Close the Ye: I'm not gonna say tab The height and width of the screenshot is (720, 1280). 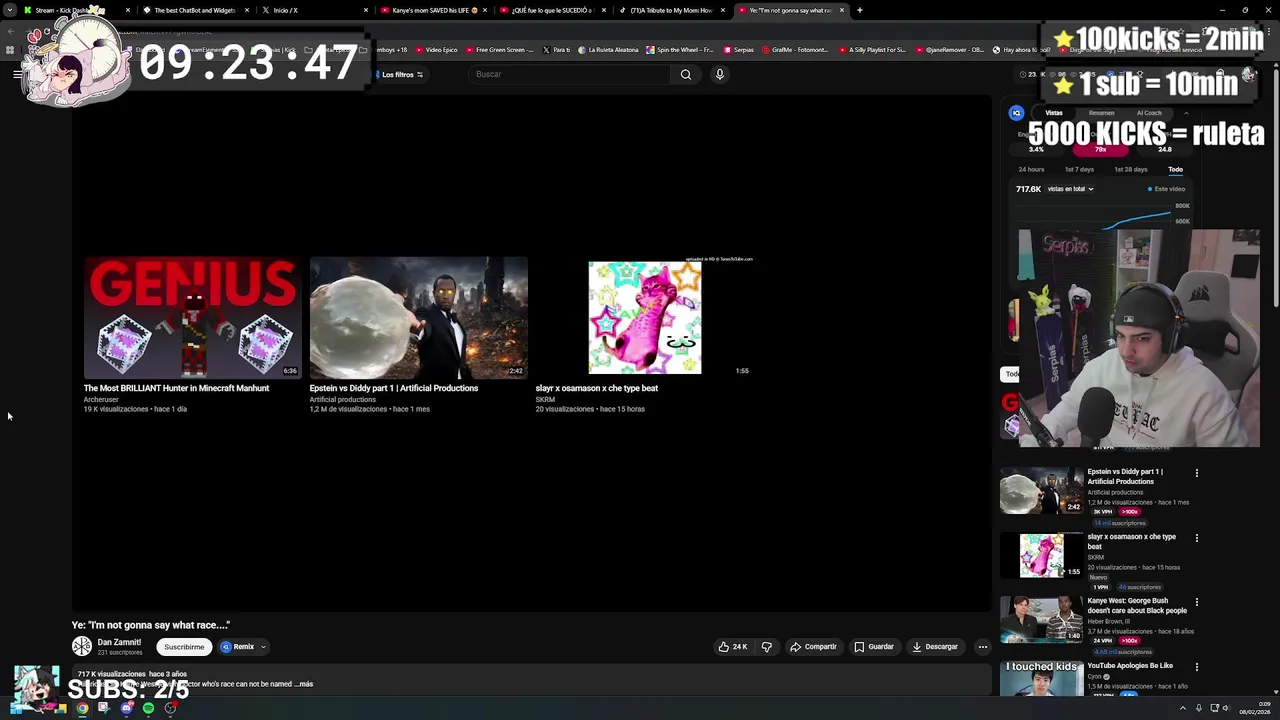[842, 10]
